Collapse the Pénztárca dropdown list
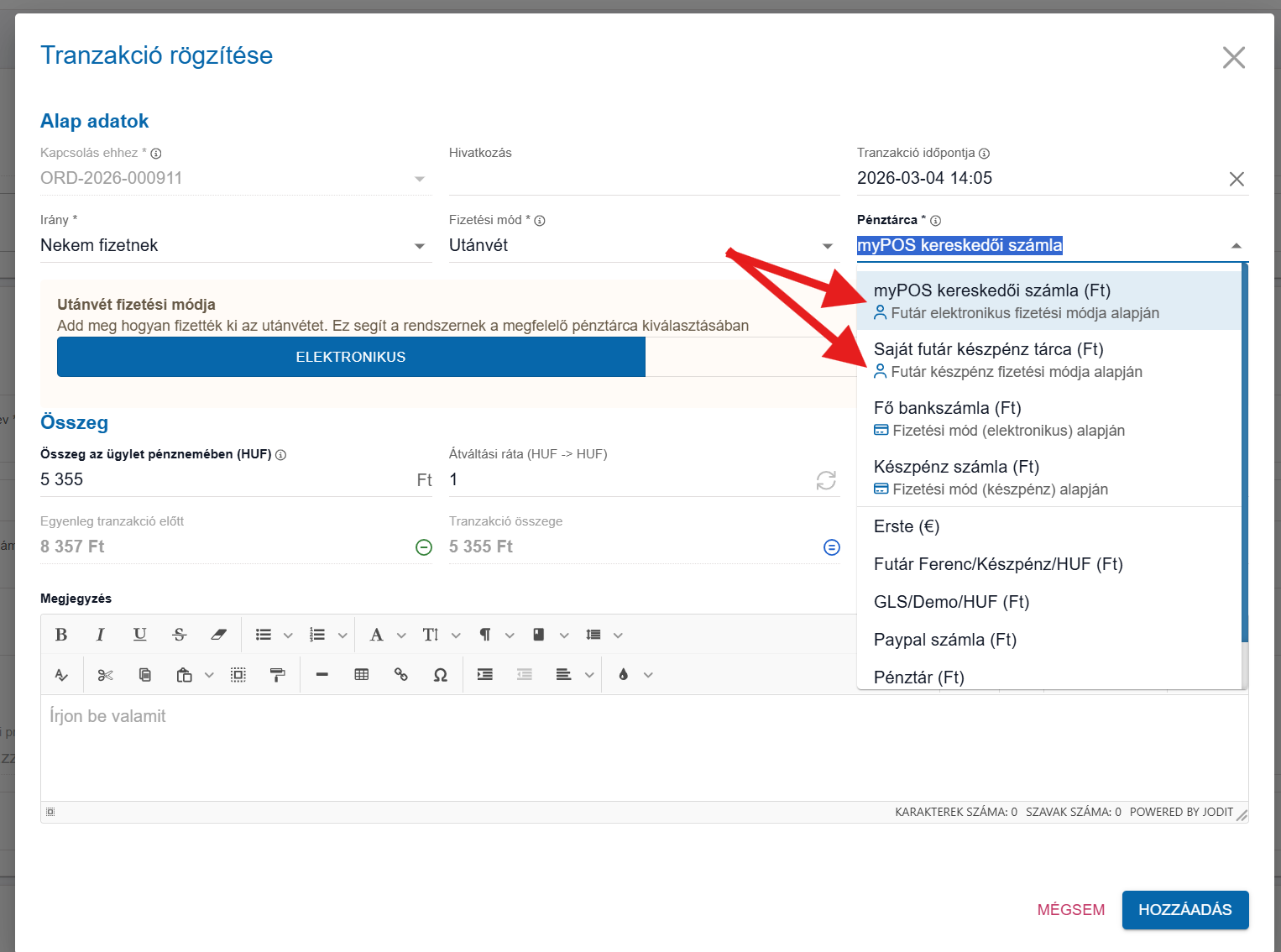 pyautogui.click(x=1236, y=246)
